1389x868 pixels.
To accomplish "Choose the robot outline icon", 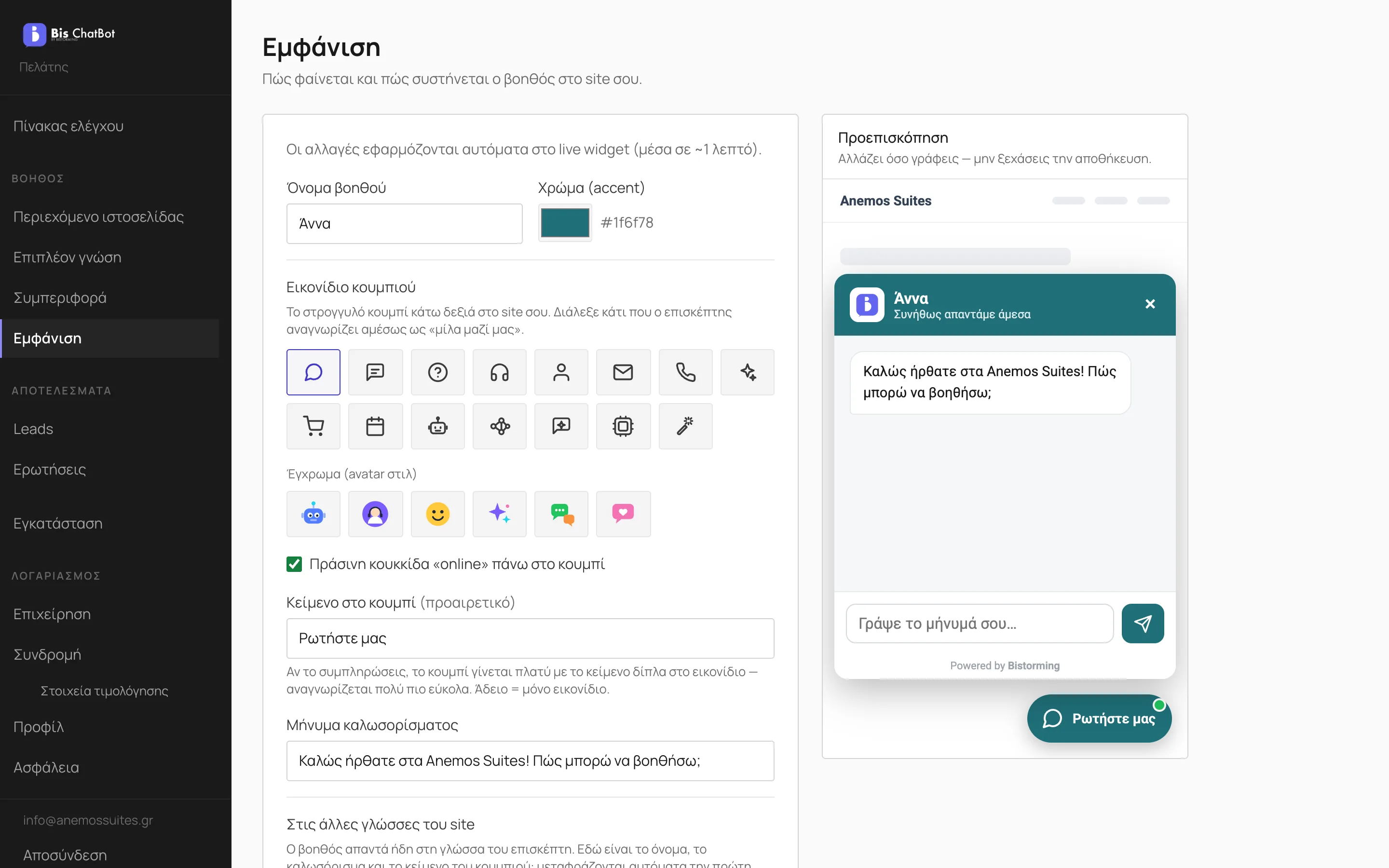I will pyautogui.click(x=437, y=426).
